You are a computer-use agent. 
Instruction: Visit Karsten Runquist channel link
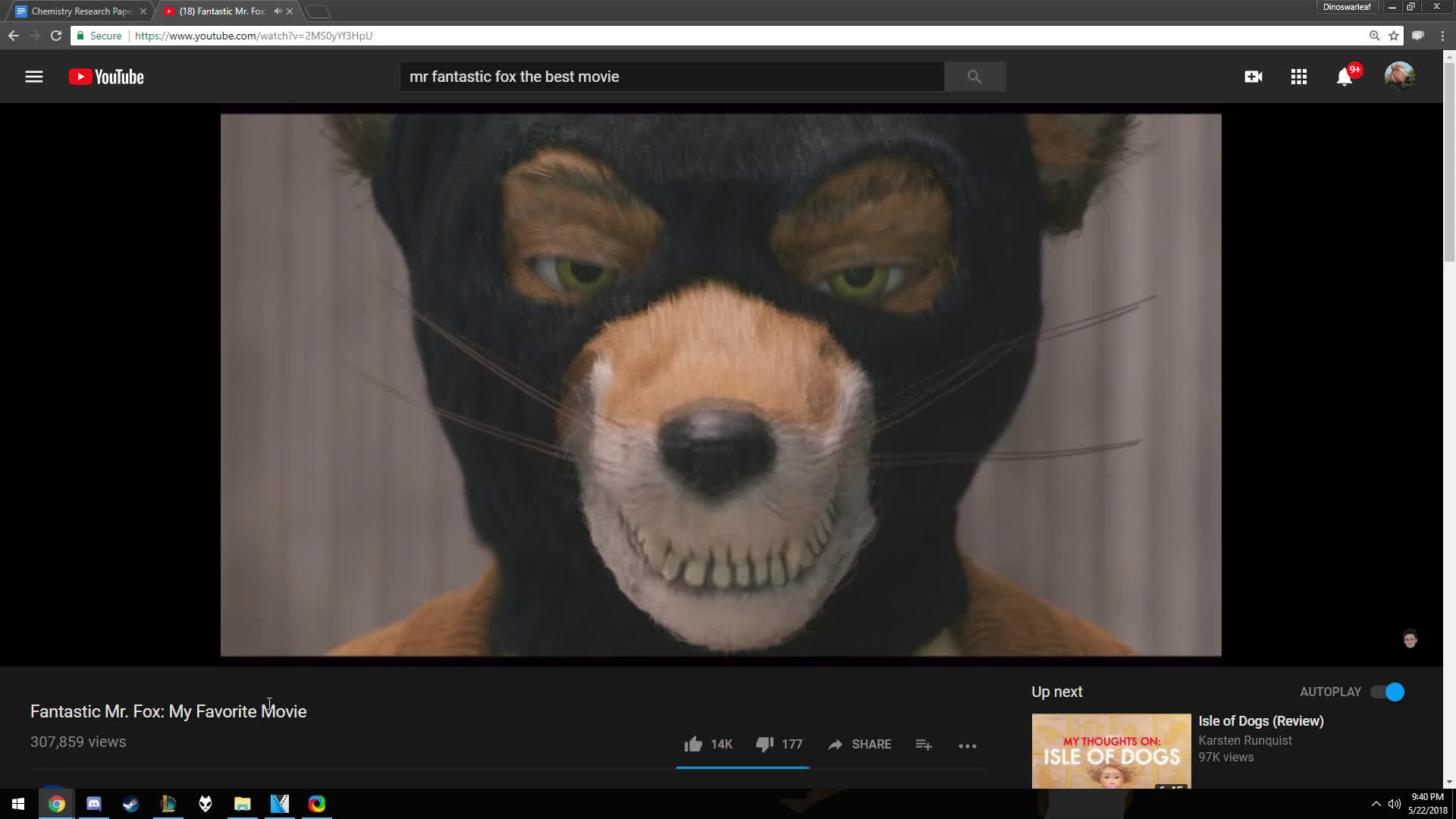[x=1245, y=740]
